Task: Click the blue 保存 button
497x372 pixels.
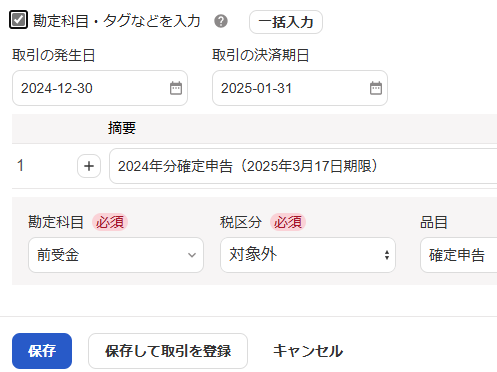Action: [42, 351]
